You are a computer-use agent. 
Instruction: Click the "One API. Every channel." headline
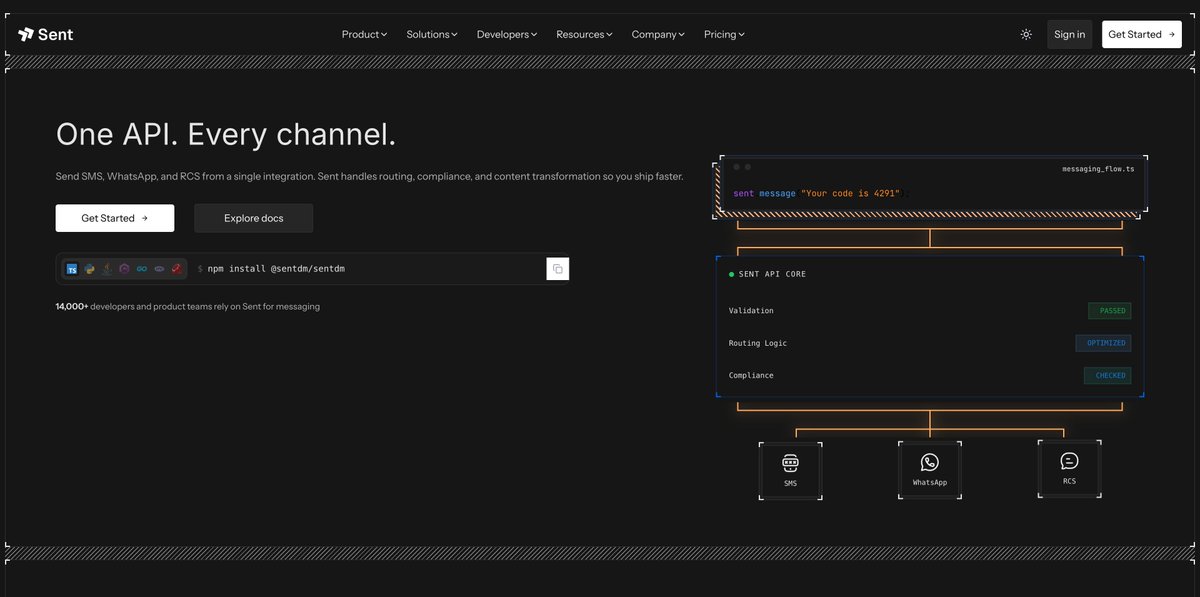pyautogui.click(x=226, y=134)
